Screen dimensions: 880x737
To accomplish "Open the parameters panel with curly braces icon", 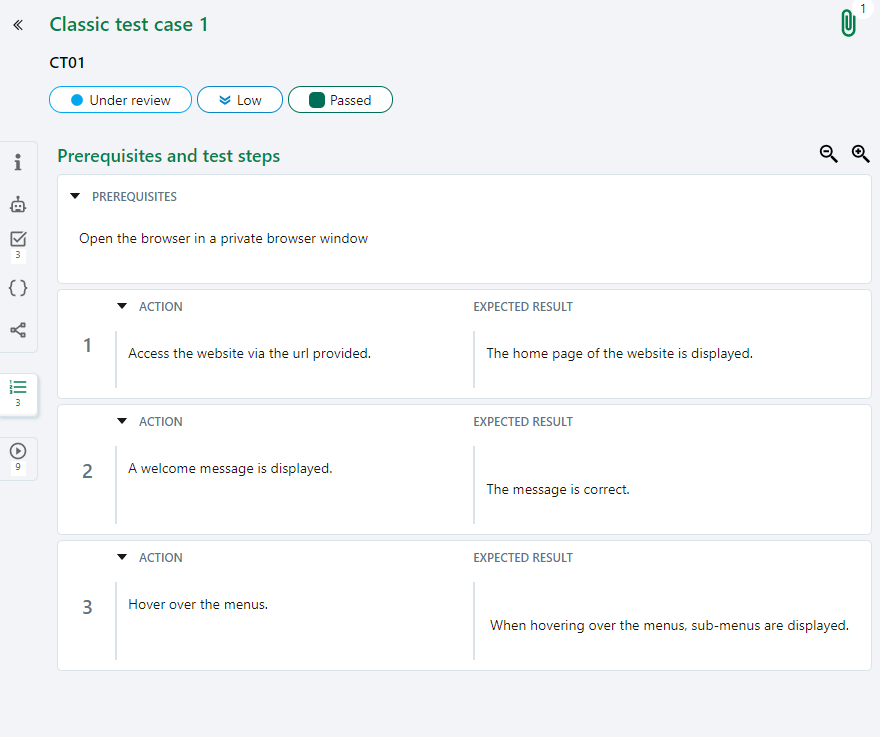I will point(18,288).
